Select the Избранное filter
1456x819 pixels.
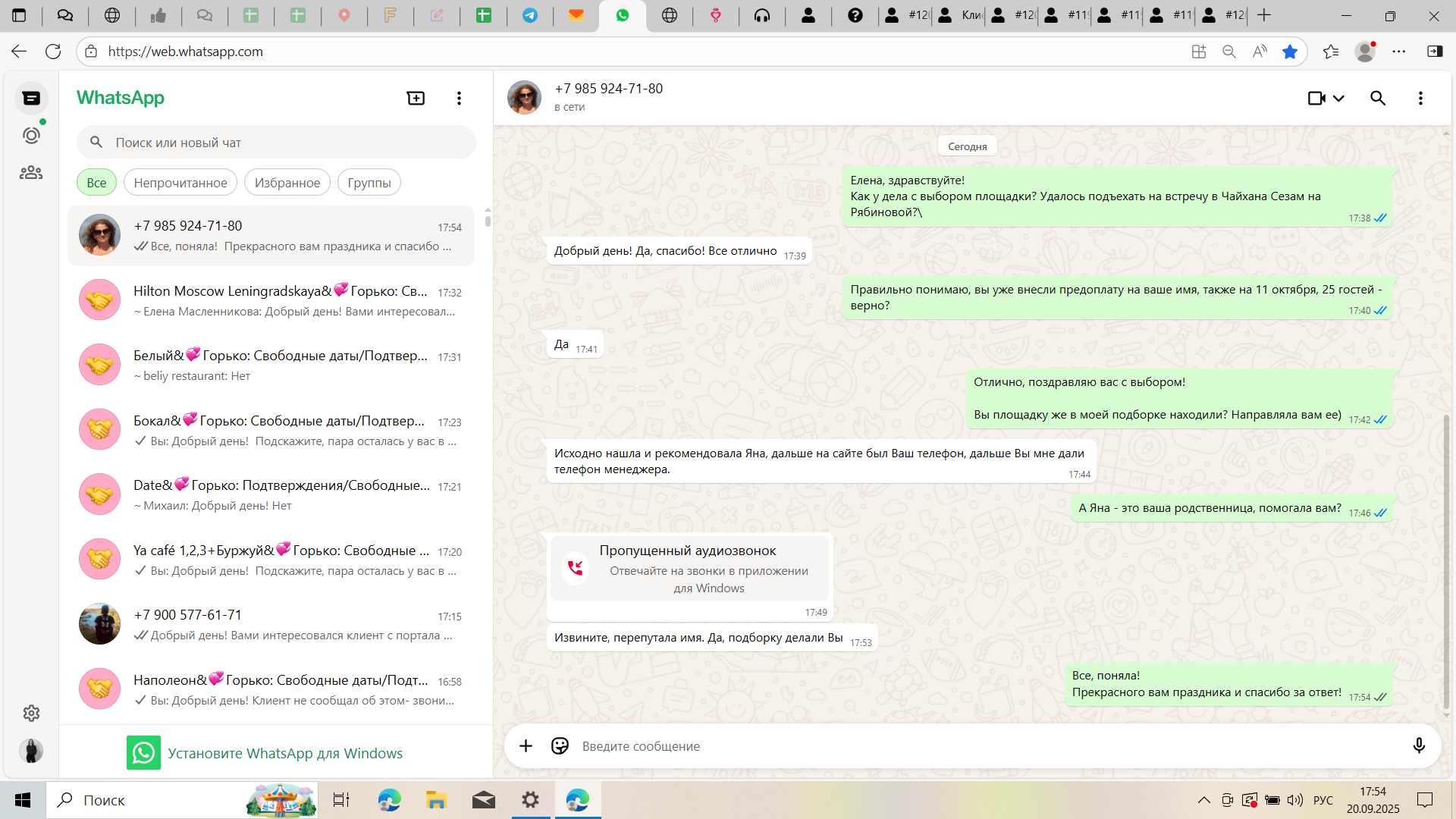(x=287, y=183)
